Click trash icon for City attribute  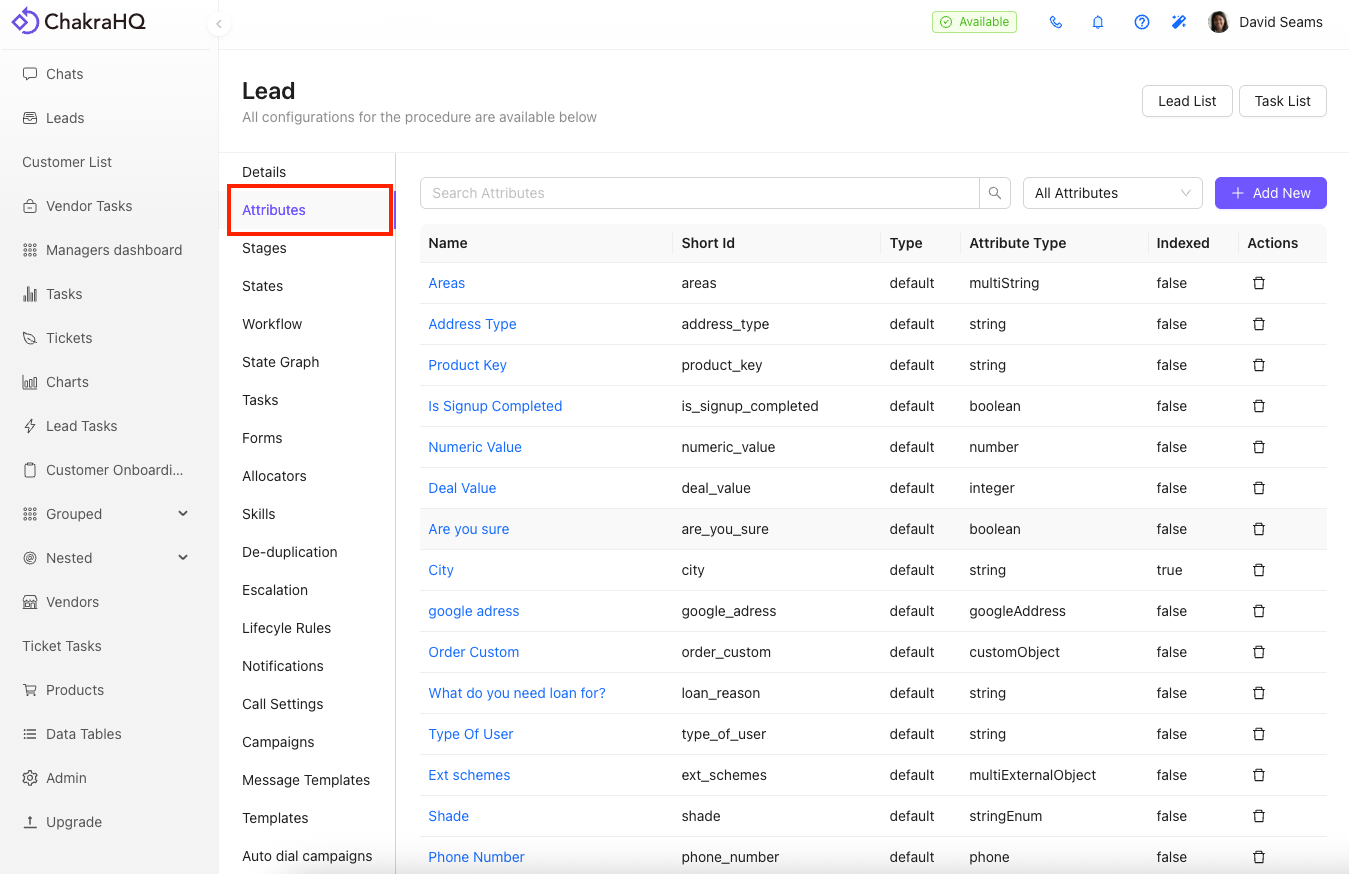point(1258,570)
